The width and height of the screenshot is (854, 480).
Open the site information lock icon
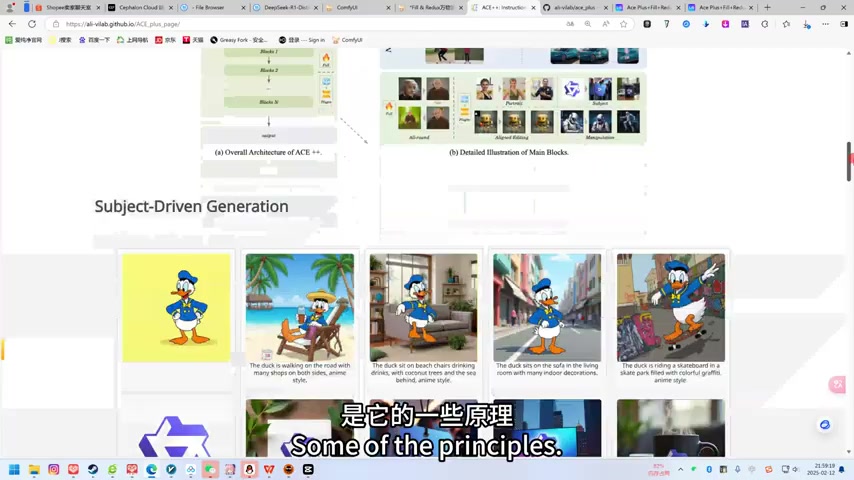click(x=56, y=24)
